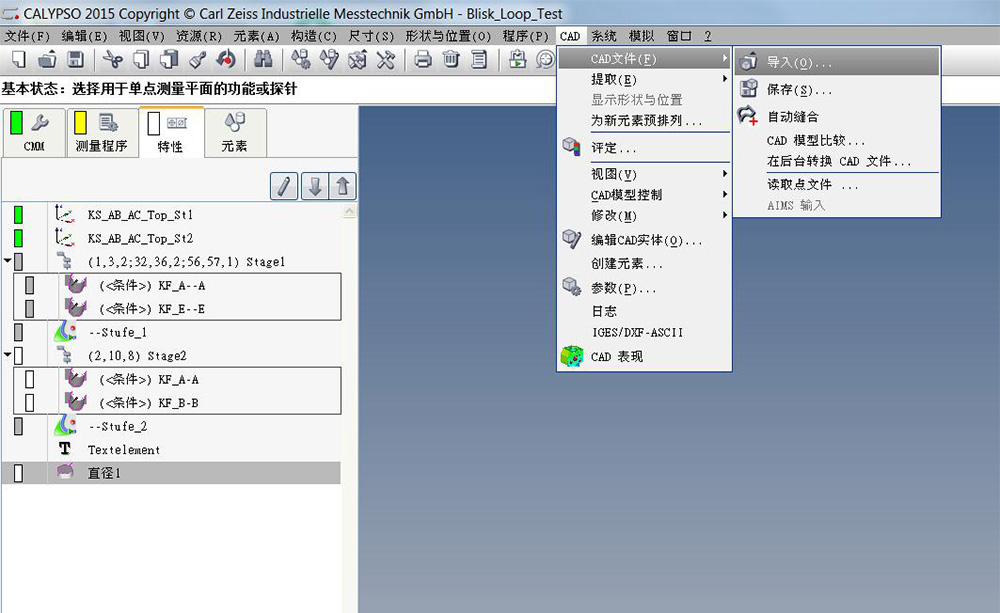
Task: Click the binoculars Find icon
Action: pyautogui.click(x=263, y=60)
